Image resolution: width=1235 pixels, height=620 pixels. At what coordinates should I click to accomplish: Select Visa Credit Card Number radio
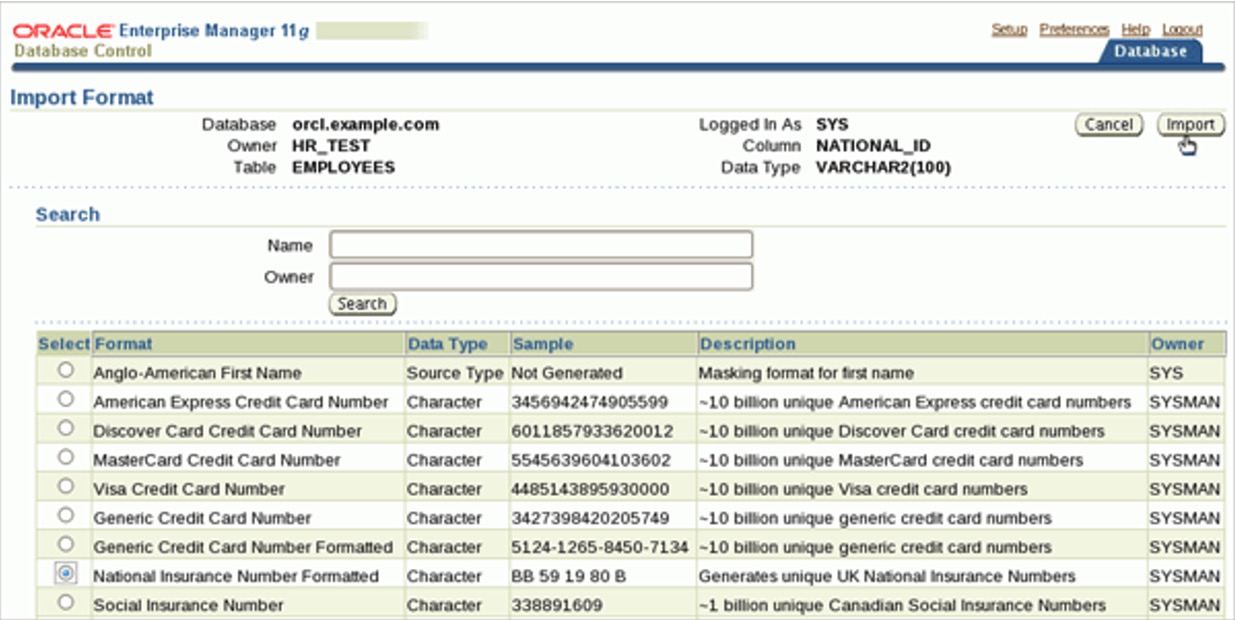click(66, 486)
